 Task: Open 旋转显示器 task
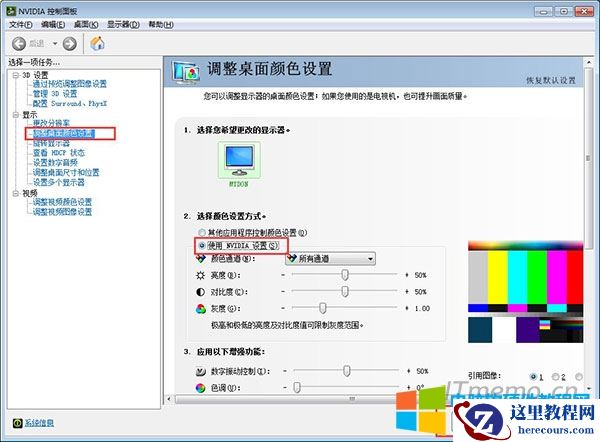[51, 143]
